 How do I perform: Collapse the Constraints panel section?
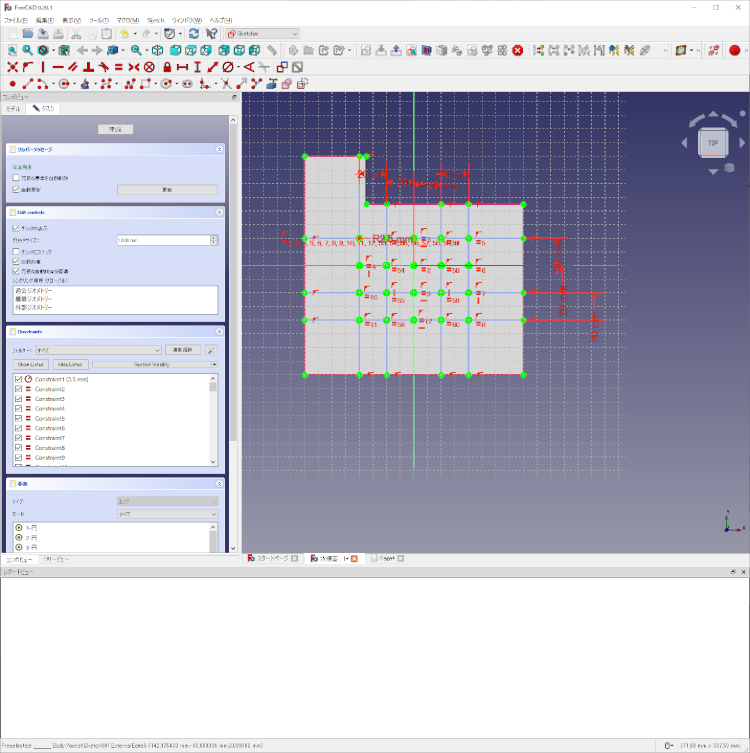click(x=218, y=331)
